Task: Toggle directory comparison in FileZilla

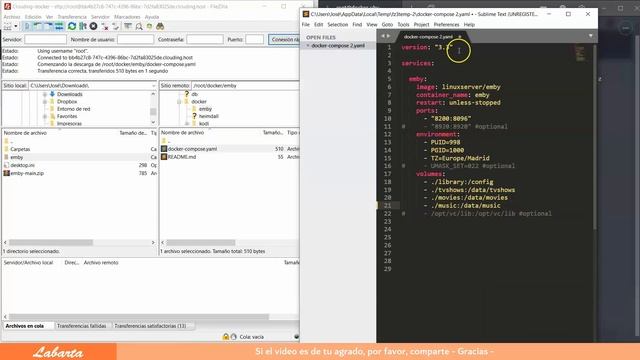Action: pyautogui.click(x=139, y=26)
